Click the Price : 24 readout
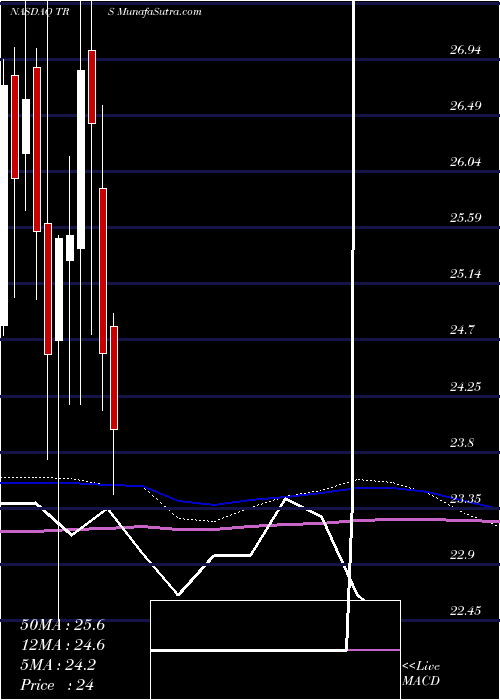The height and width of the screenshot is (700, 500). [57, 685]
